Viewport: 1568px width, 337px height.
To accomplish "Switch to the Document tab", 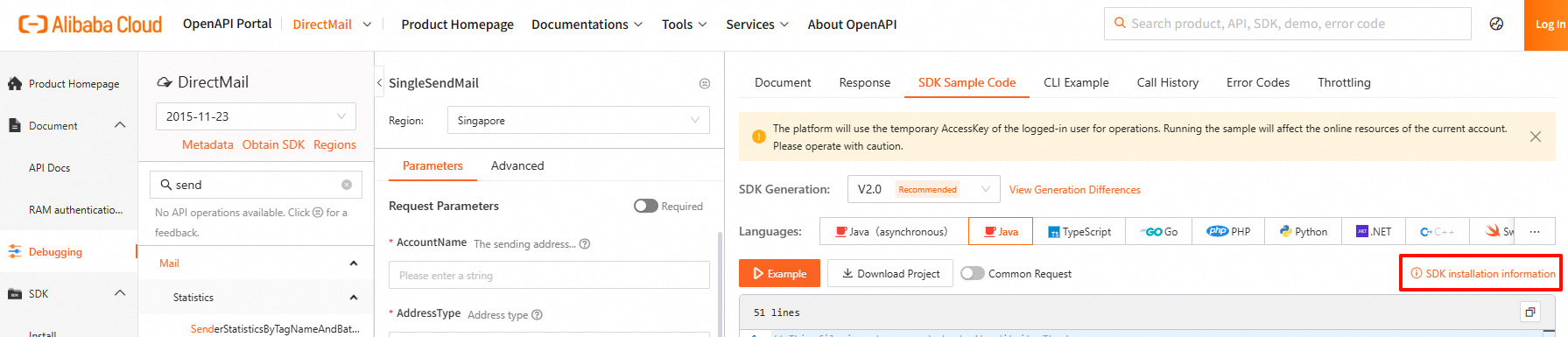I will 783,82.
